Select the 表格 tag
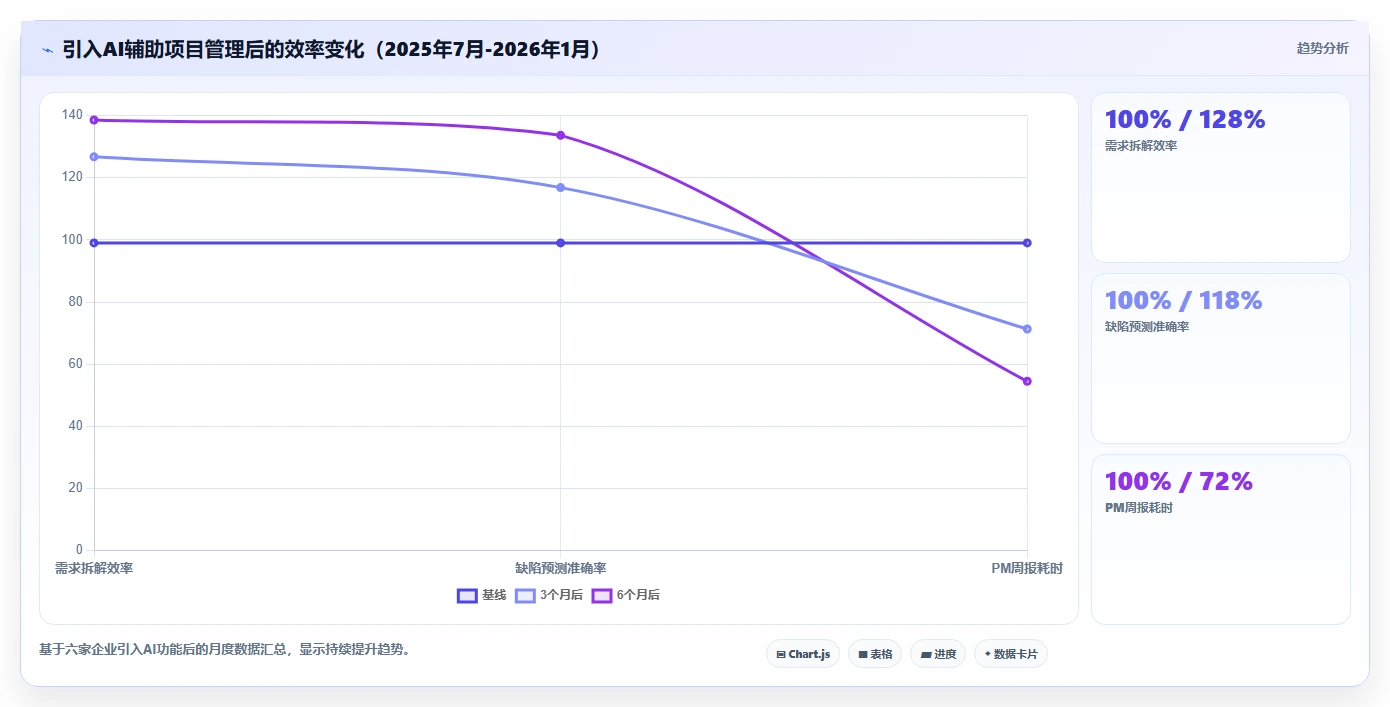Screen dimensions: 1390x707 tap(875, 654)
